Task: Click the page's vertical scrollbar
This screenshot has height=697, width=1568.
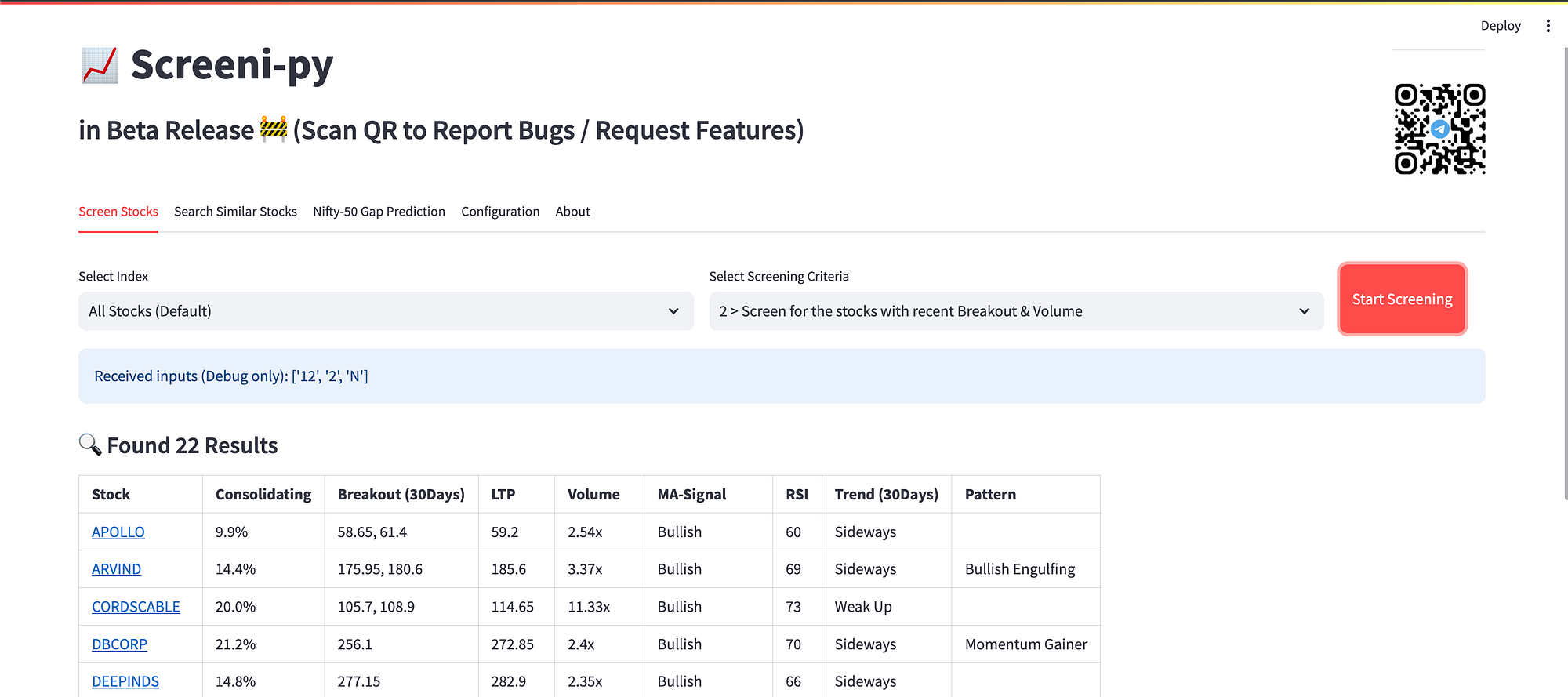Action: tap(1565, 274)
